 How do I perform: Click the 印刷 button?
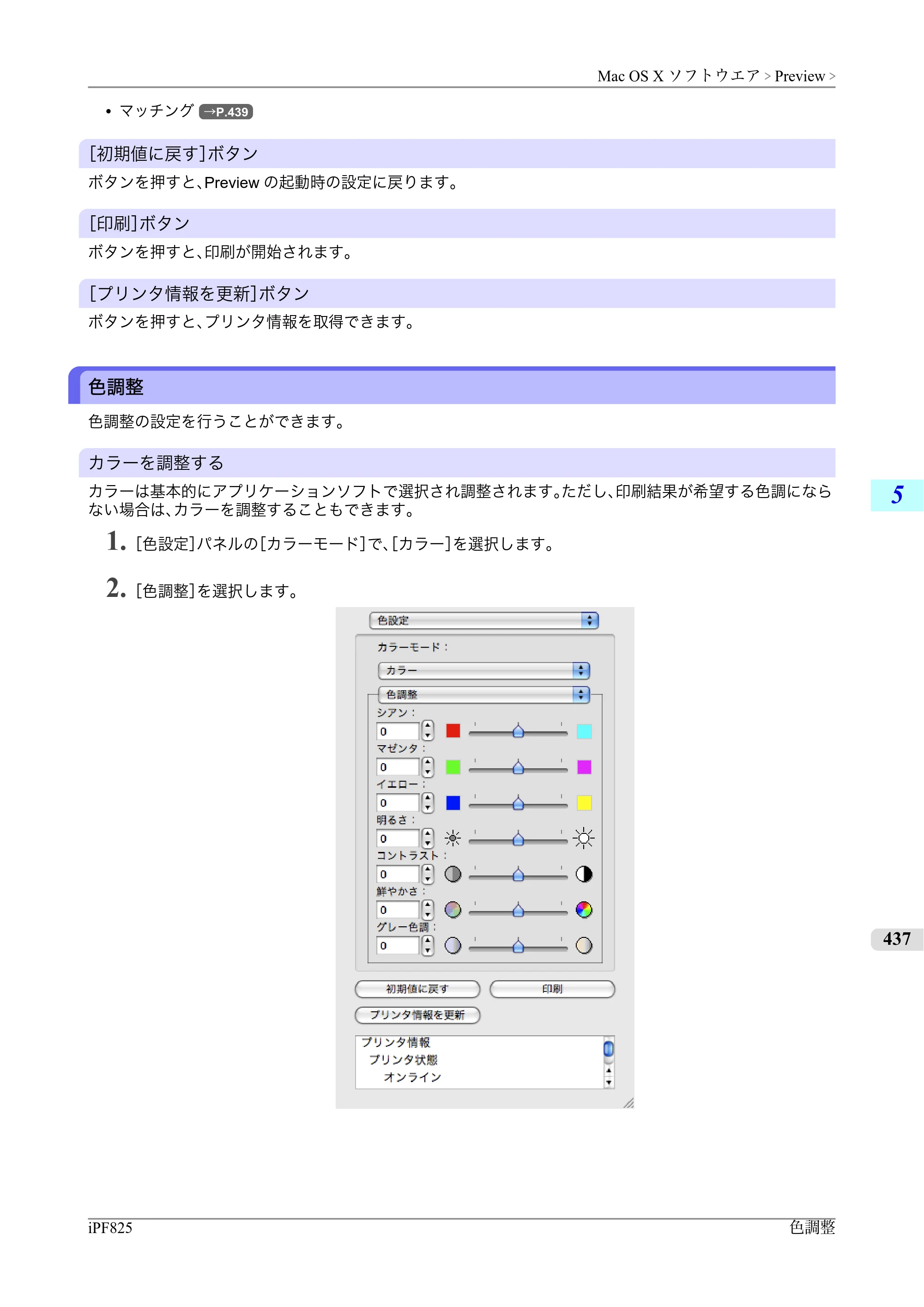point(552,989)
